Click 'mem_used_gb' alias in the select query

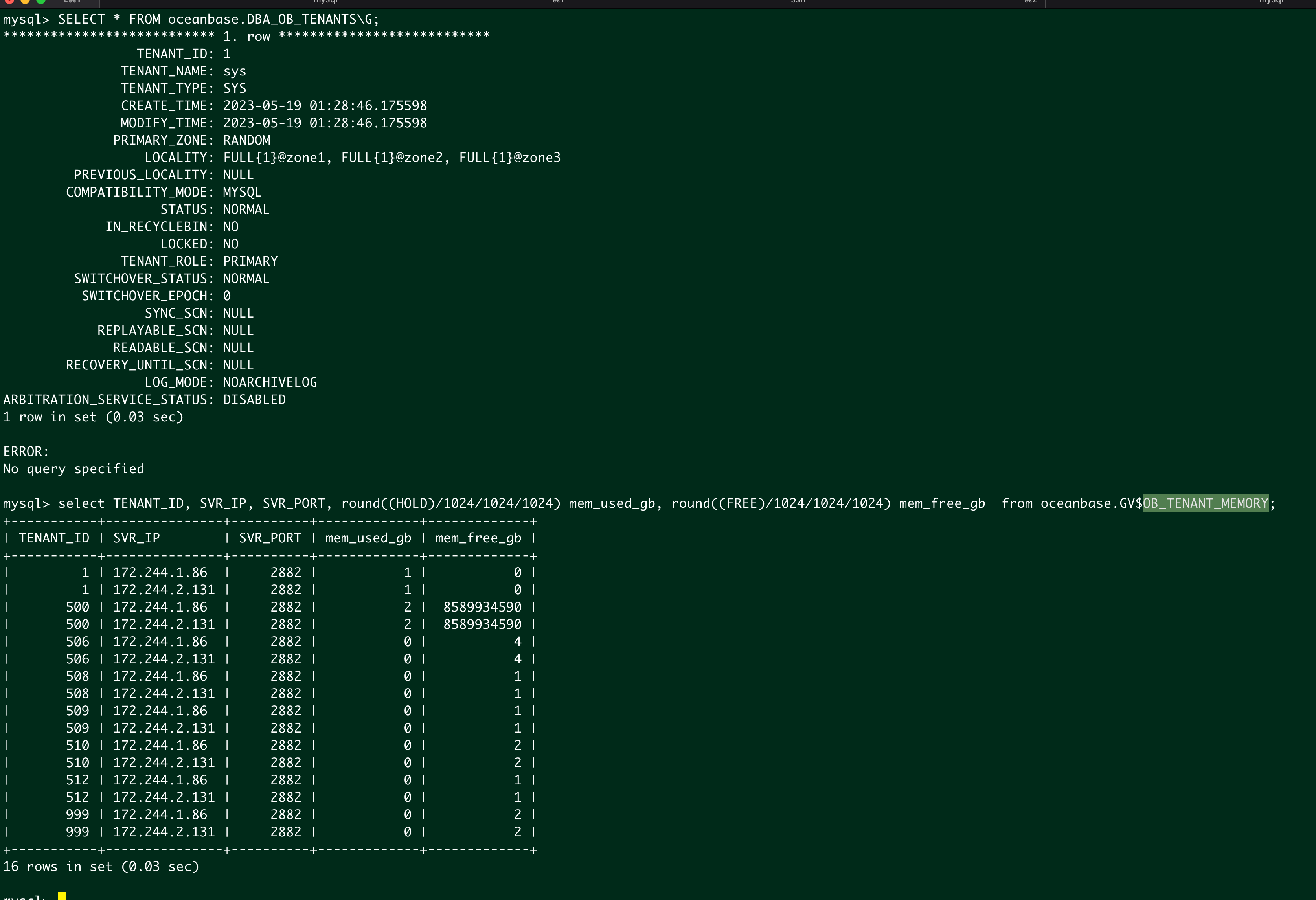(612, 503)
